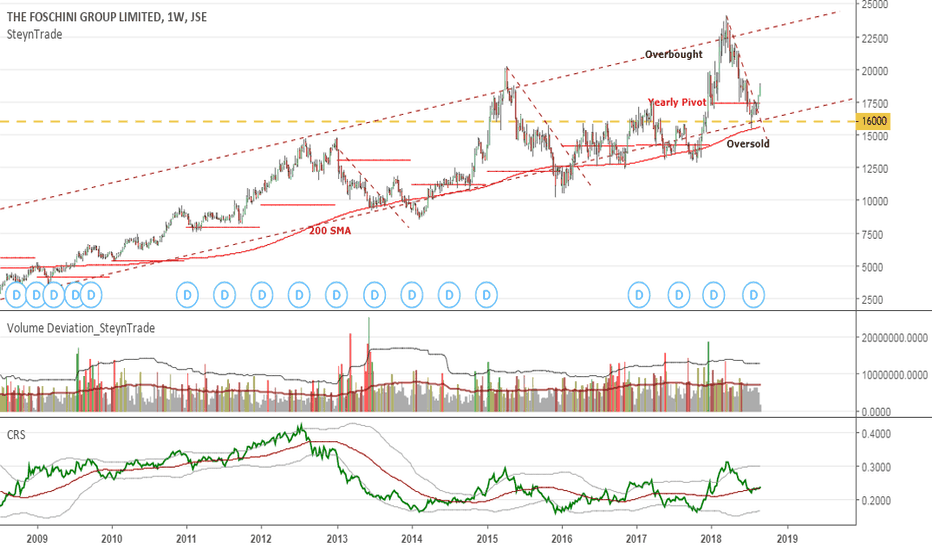Click the 2018 label on time axis
The width and height of the screenshot is (932, 550).
coord(711,539)
